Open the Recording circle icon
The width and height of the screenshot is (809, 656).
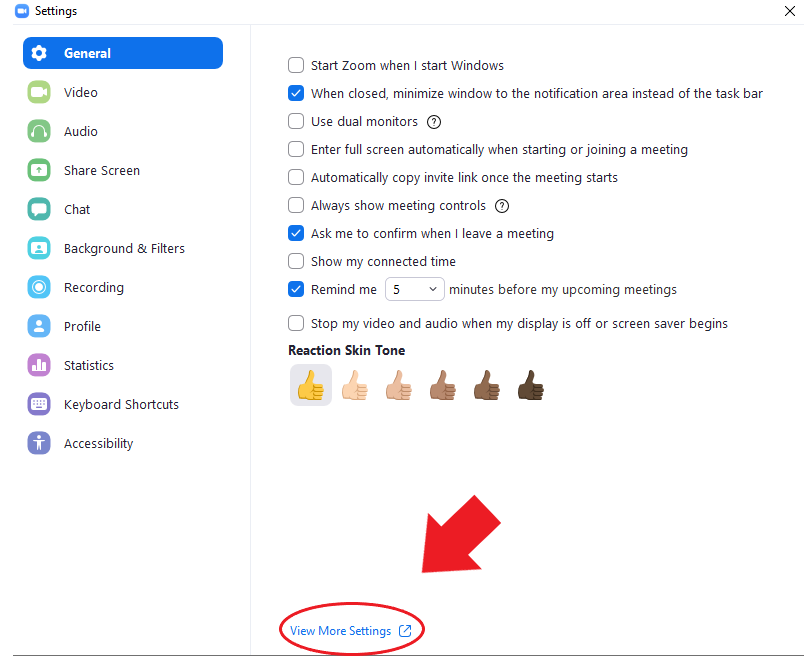(x=39, y=287)
